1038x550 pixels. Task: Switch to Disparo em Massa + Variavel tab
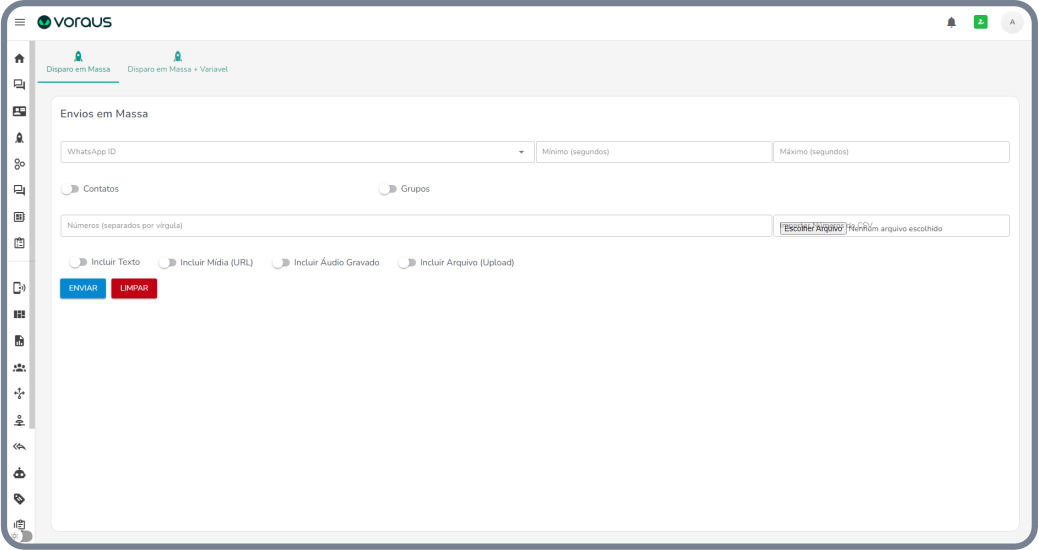coord(178,63)
